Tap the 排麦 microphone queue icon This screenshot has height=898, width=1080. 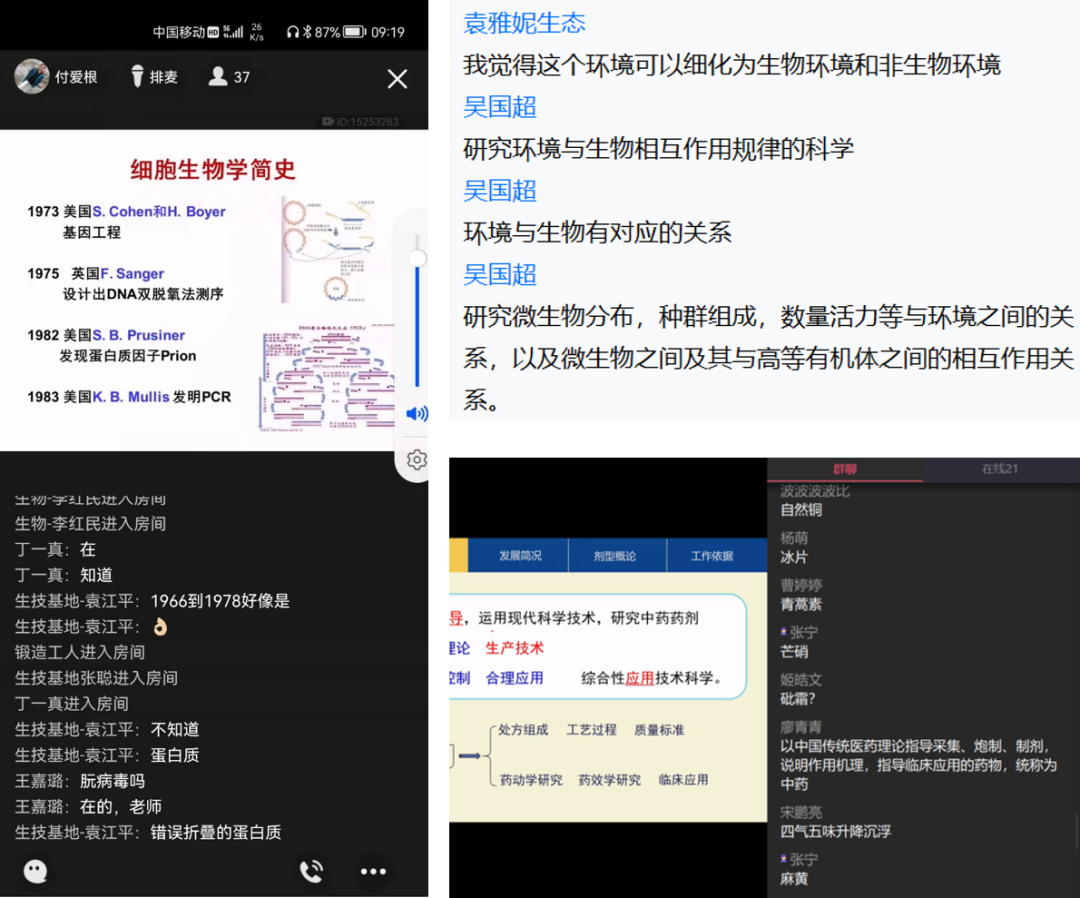138,77
